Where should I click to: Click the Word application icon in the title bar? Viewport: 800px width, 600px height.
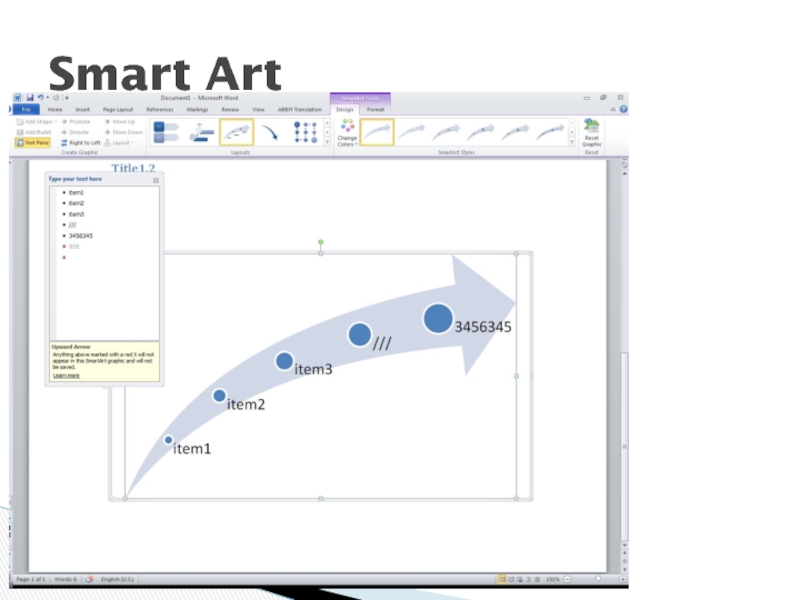pos(17,97)
